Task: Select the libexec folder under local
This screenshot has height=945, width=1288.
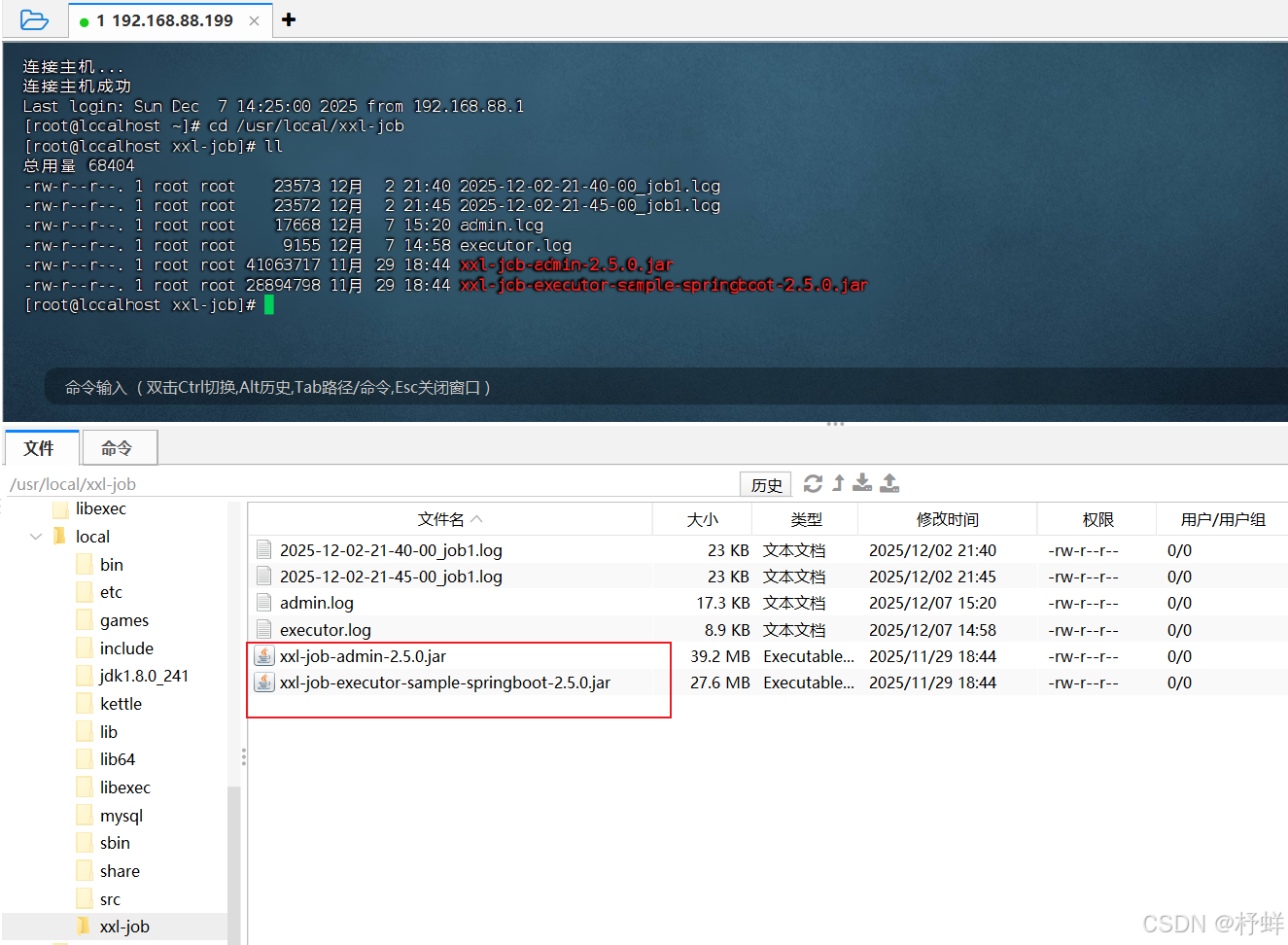Action: pyautogui.click(x=125, y=787)
